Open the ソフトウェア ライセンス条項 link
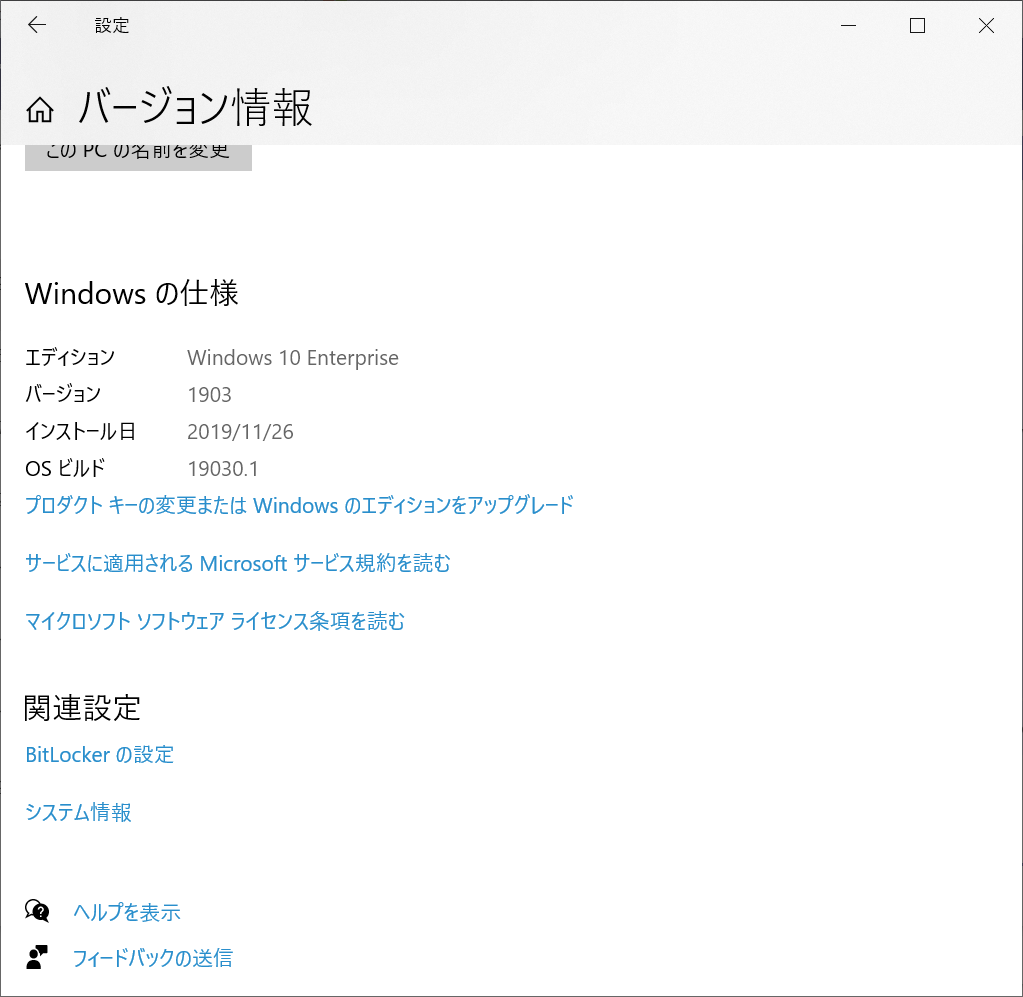 (x=215, y=621)
